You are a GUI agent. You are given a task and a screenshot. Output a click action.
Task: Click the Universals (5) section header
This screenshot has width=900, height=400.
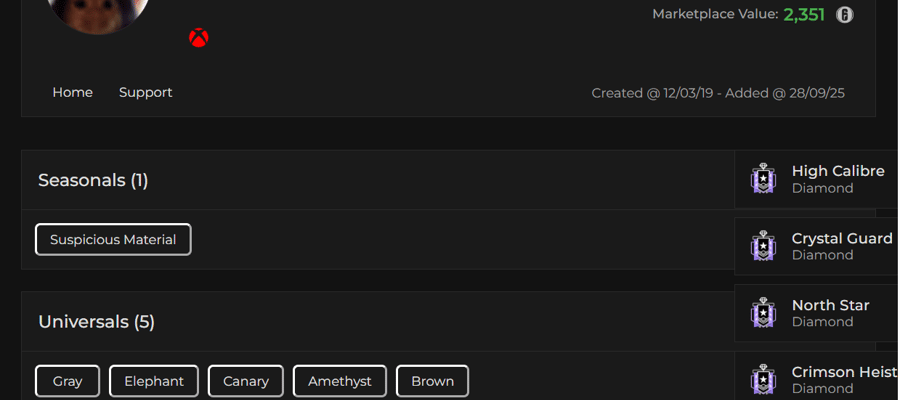point(96,322)
